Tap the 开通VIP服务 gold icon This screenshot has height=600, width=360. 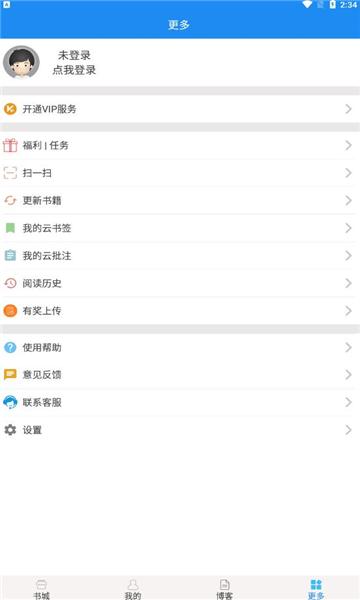10,109
